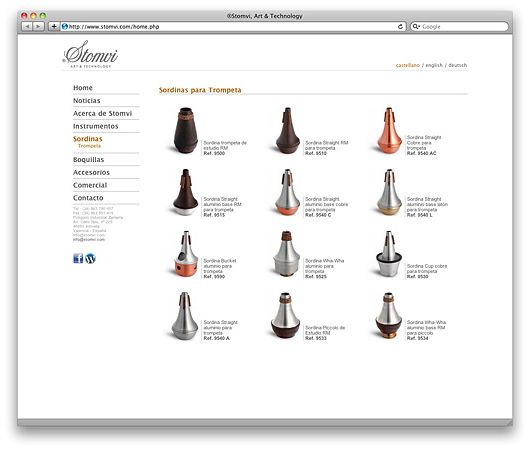Image resolution: width=530 pixels, height=450 pixels.
Task: Click the browser back arrow button
Action: pos(27,26)
